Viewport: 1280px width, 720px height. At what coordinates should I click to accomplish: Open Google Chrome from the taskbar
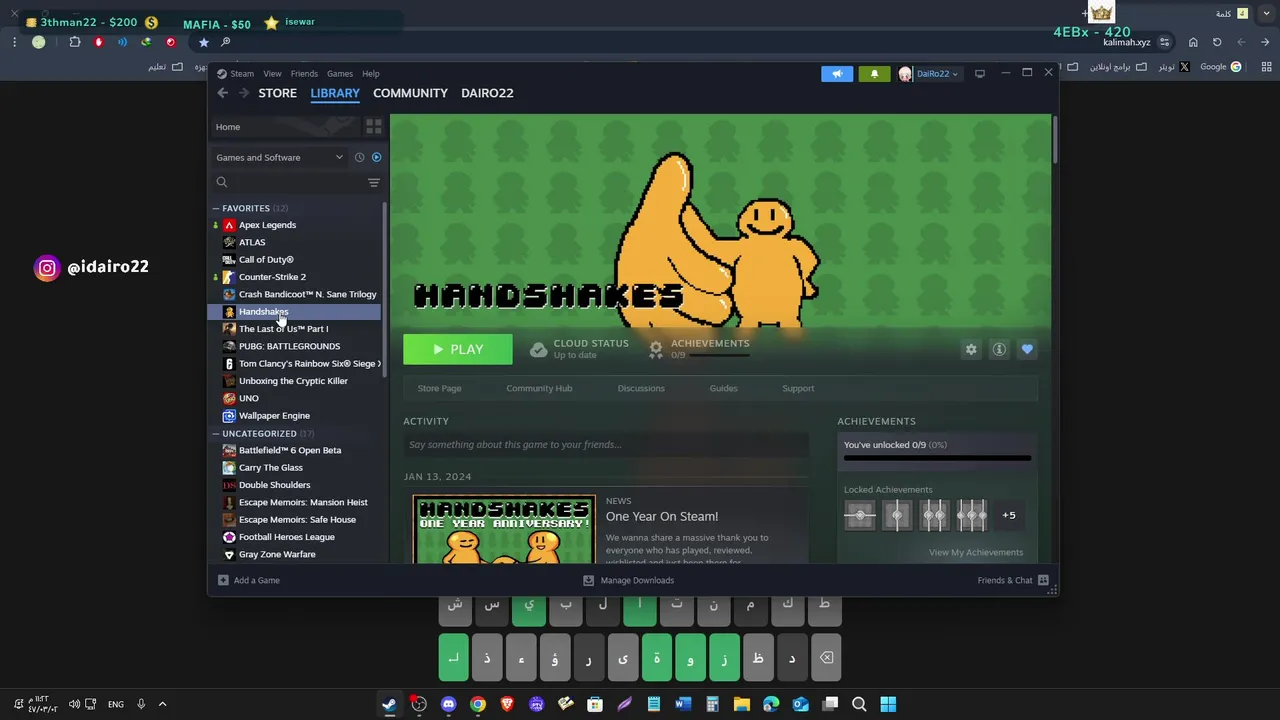point(478,704)
